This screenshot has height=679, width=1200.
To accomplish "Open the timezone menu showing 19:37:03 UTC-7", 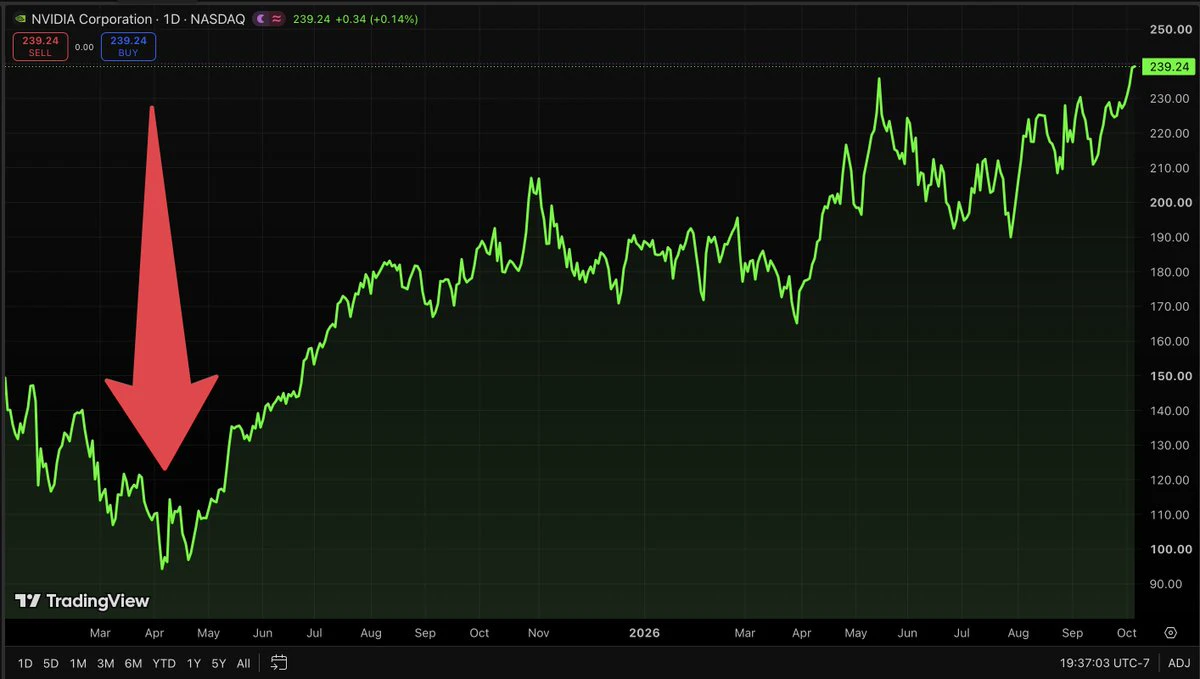I will tap(1106, 662).
